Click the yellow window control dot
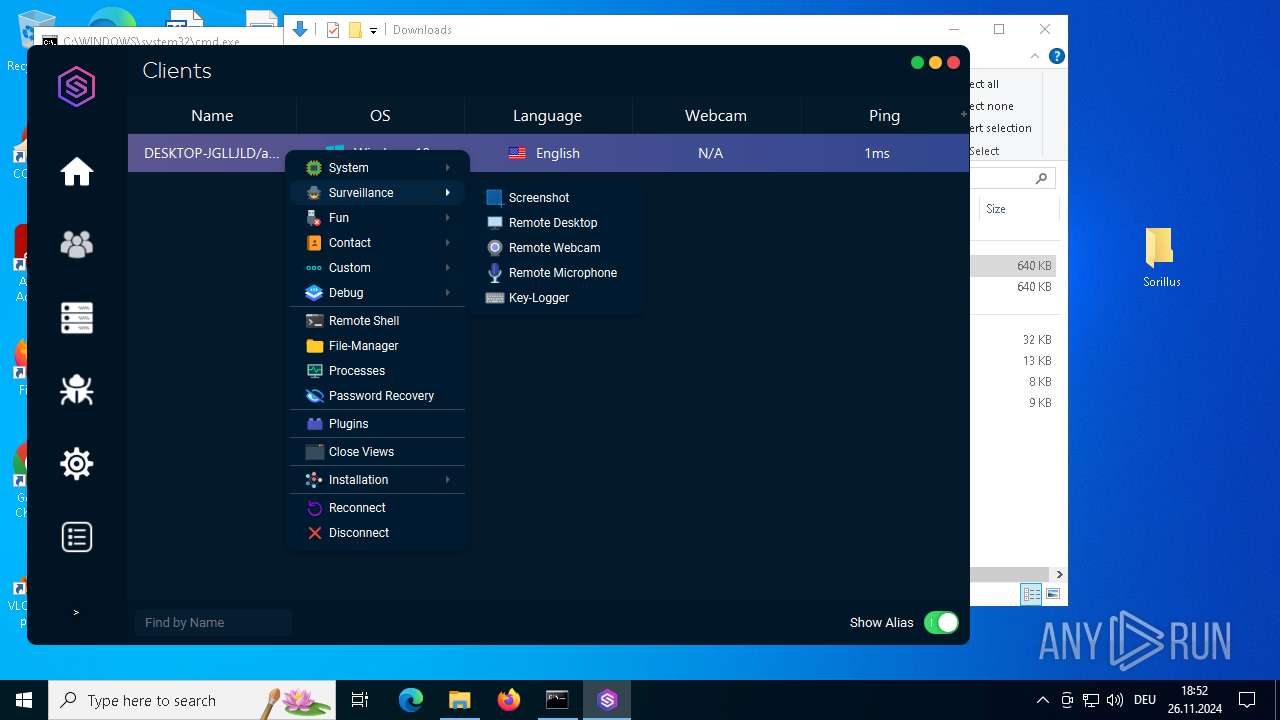This screenshot has height=720, width=1280. click(x=935, y=63)
